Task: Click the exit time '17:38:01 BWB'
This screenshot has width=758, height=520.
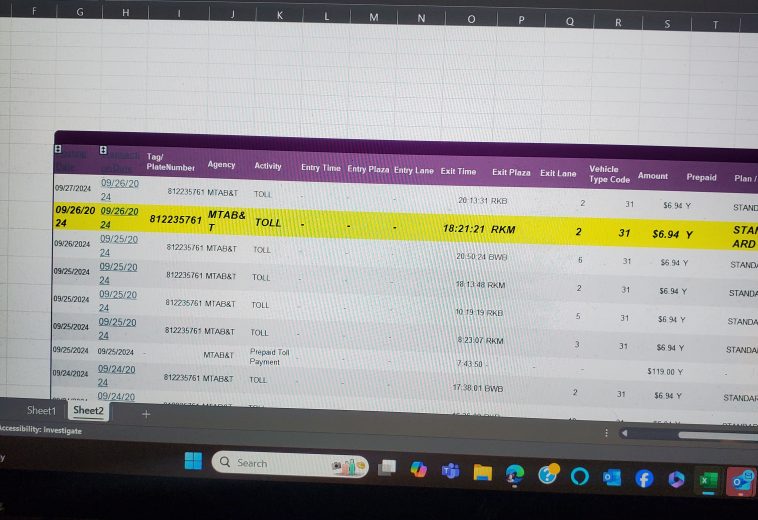Action: coord(478,388)
